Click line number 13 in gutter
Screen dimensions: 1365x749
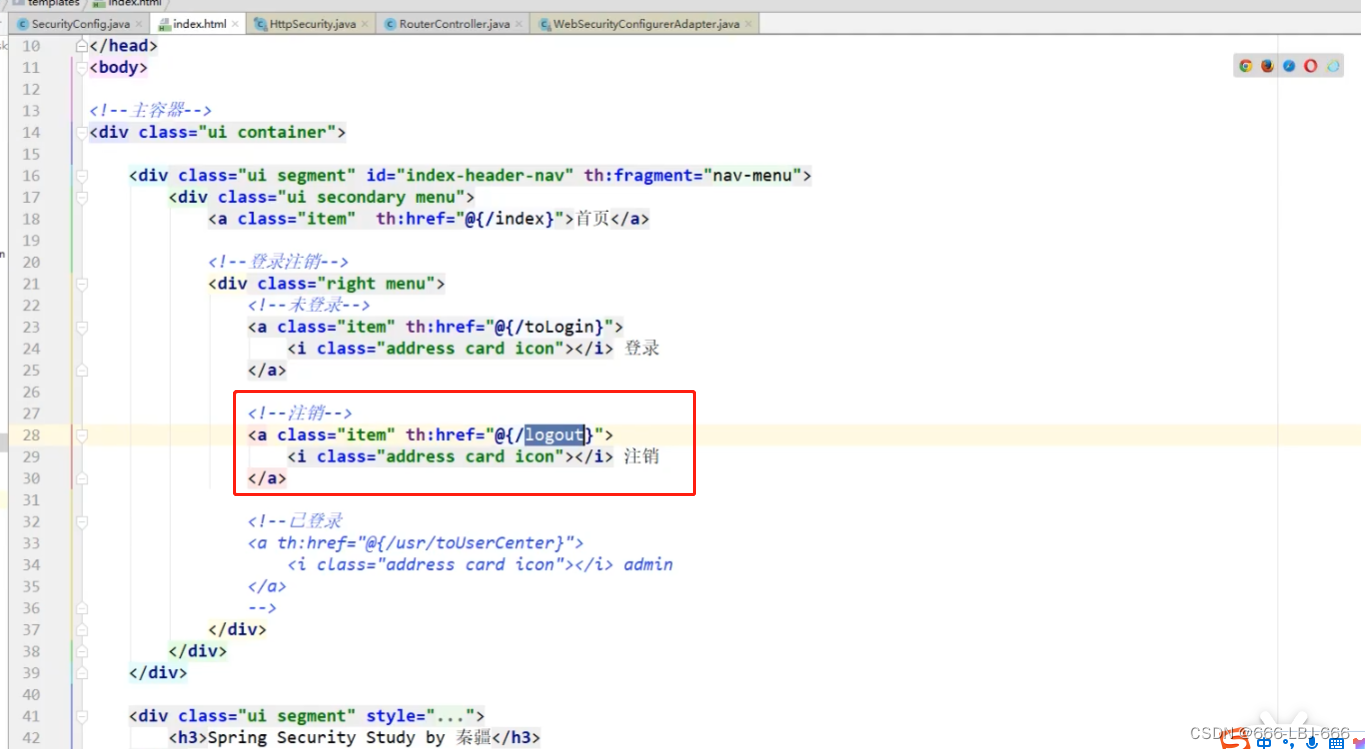coord(30,111)
